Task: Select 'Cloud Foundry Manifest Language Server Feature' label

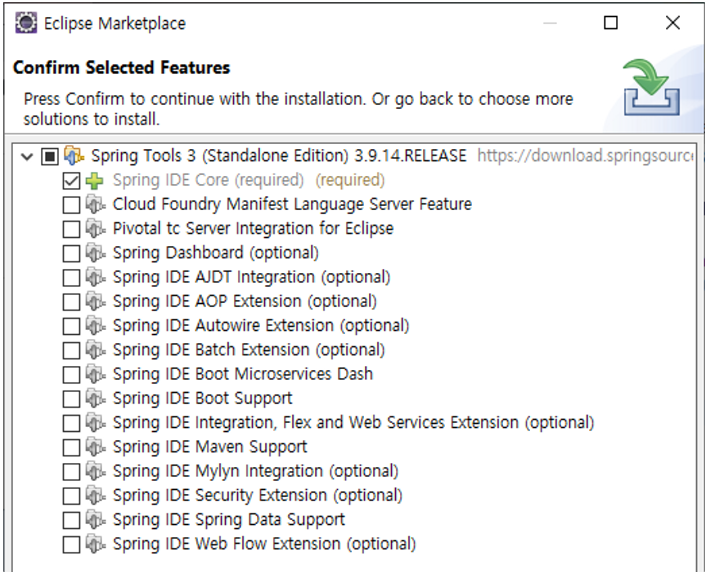Action: point(292,204)
